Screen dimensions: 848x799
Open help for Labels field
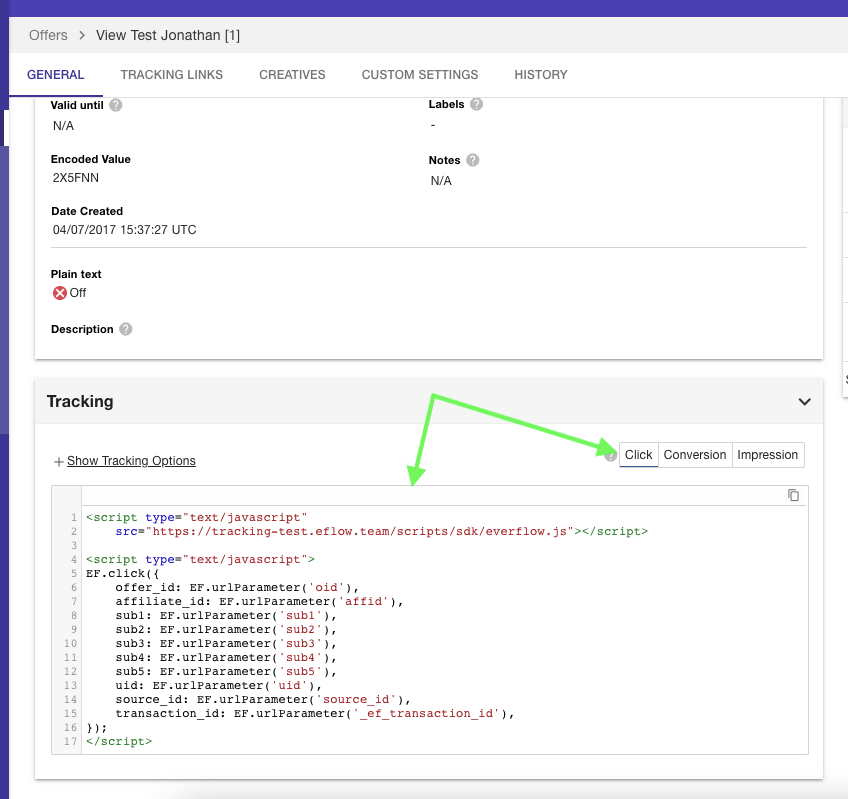(476, 104)
